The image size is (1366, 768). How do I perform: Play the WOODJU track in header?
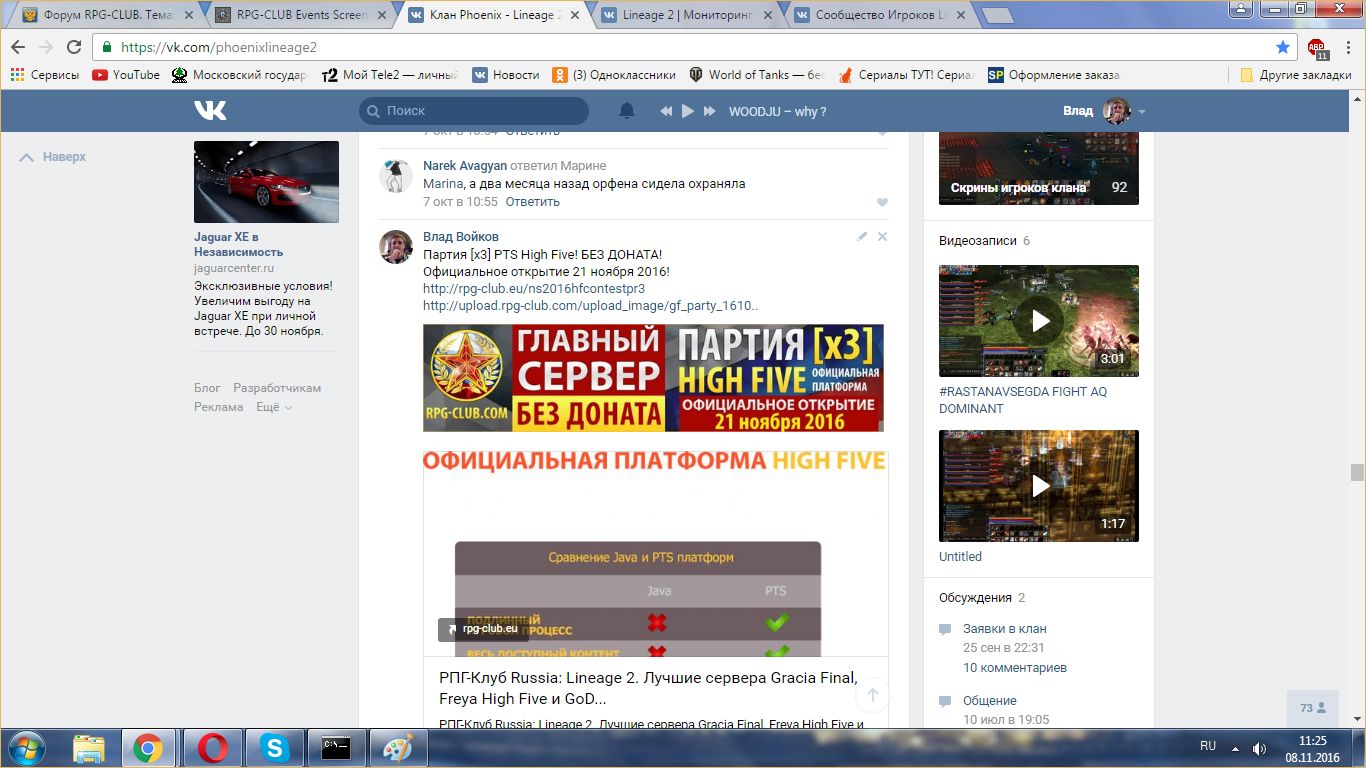(x=688, y=111)
